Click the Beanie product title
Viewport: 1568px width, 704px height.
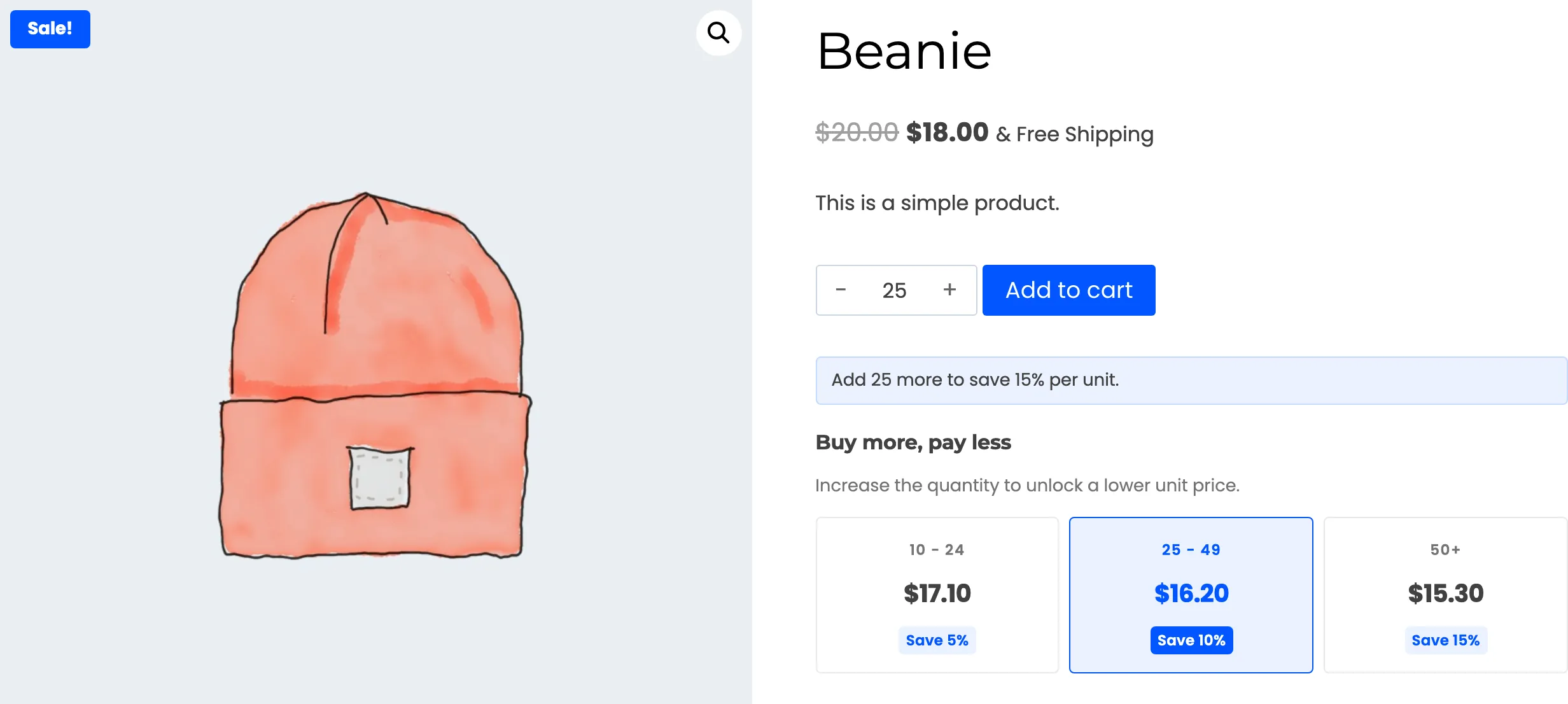[904, 51]
